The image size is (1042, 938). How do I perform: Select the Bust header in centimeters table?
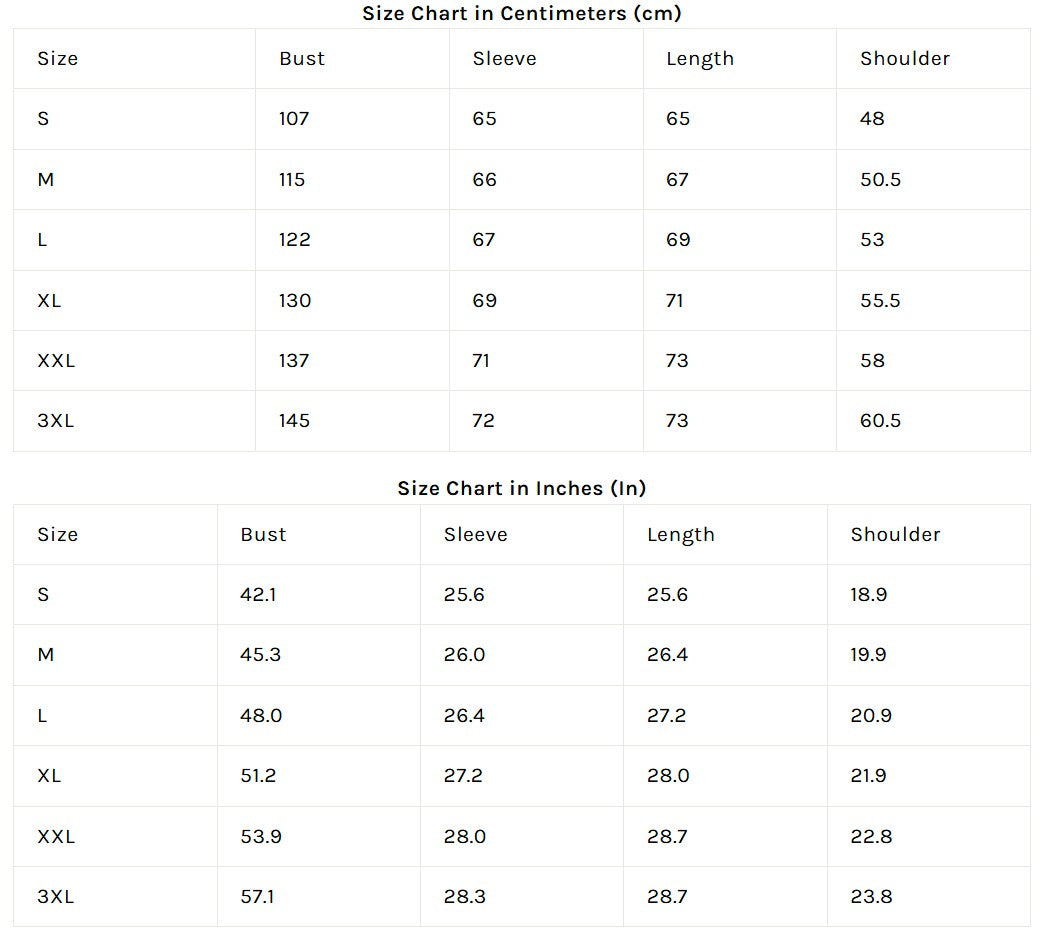point(302,59)
